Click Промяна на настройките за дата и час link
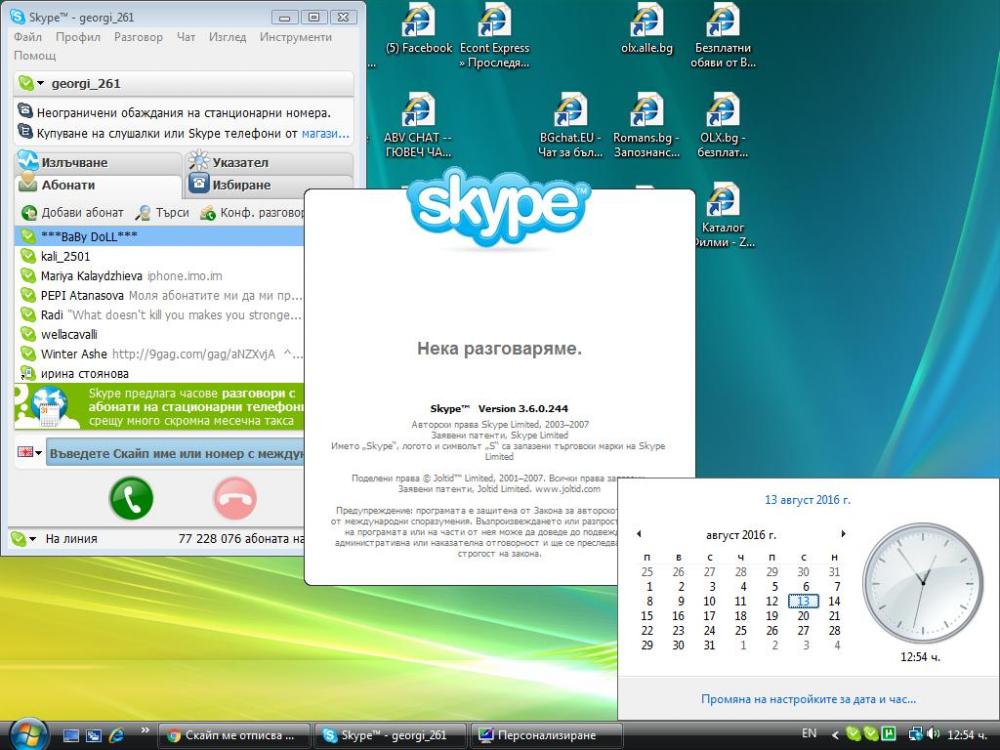The image size is (1000, 750). [x=808, y=699]
